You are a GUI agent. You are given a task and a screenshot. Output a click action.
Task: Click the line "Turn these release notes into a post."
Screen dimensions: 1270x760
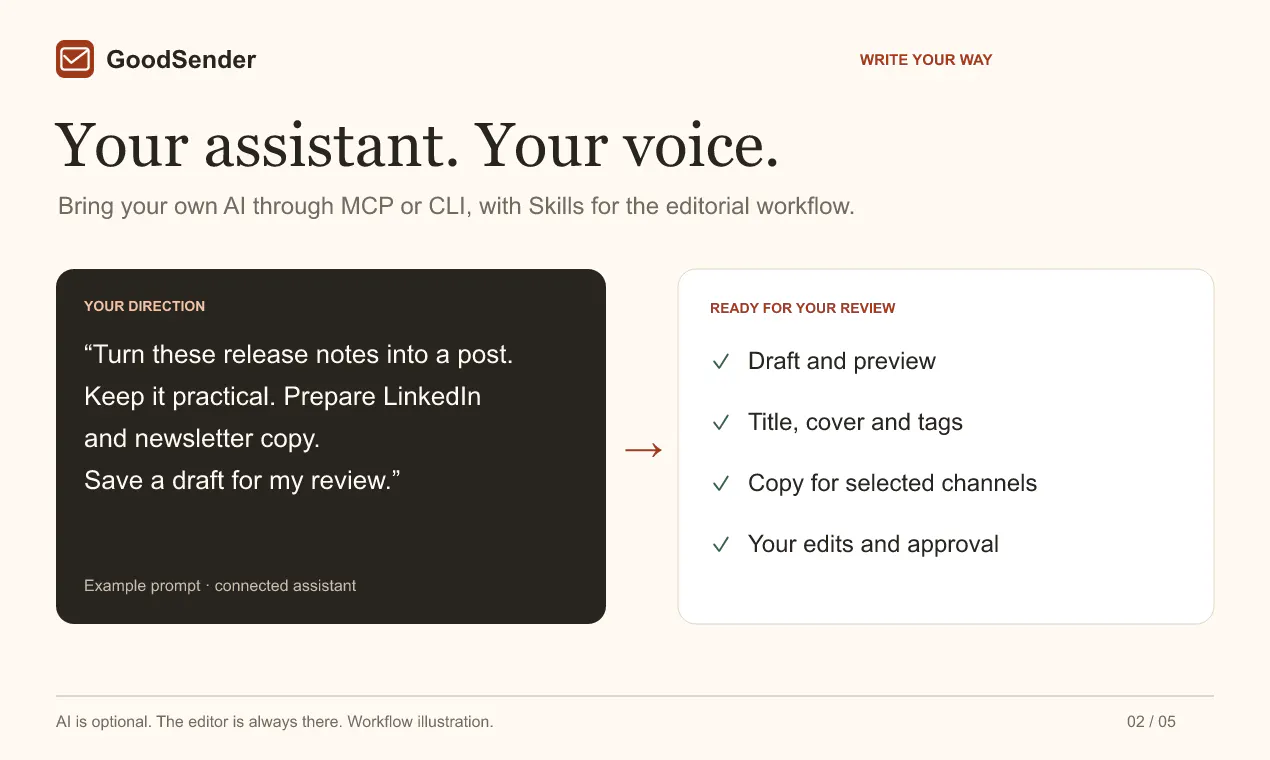(x=298, y=355)
